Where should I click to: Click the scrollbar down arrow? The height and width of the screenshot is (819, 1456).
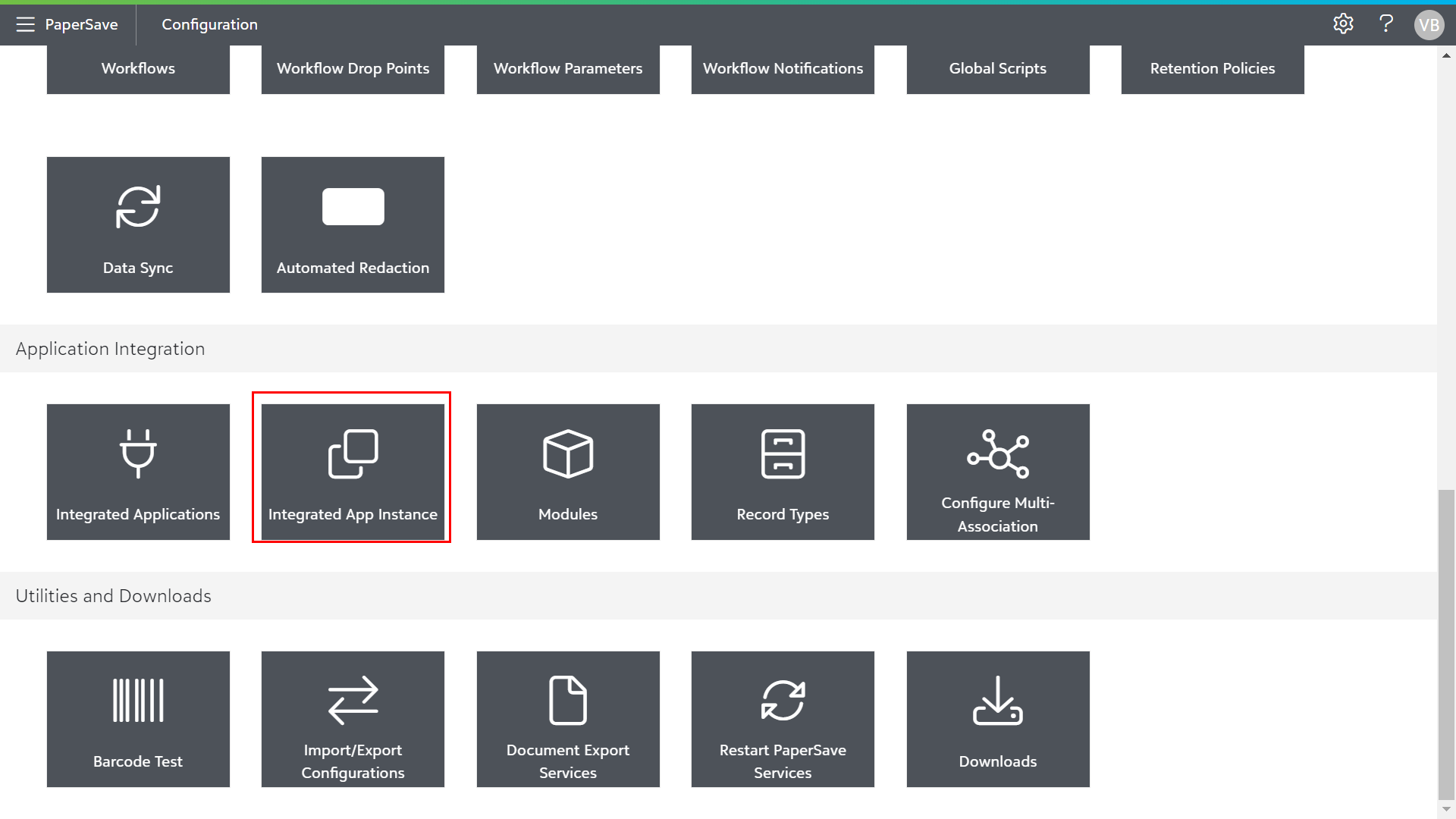pos(1446,810)
